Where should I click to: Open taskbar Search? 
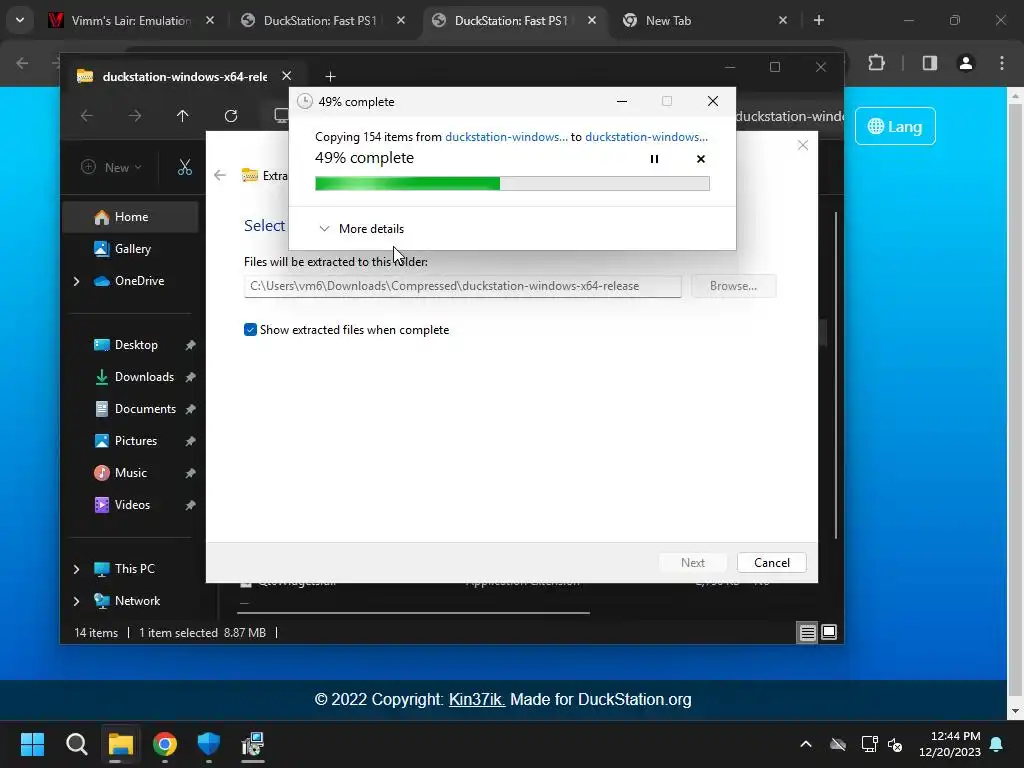tap(76, 744)
